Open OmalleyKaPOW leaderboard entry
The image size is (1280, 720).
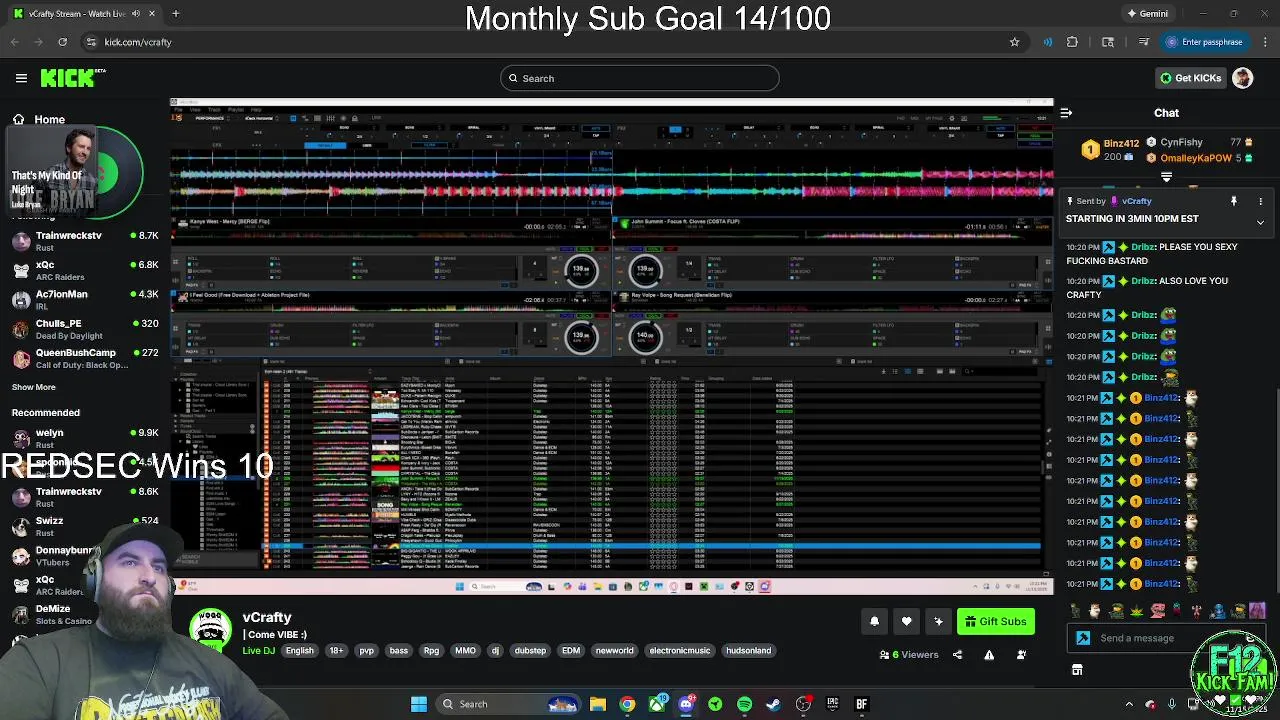click(1199, 158)
